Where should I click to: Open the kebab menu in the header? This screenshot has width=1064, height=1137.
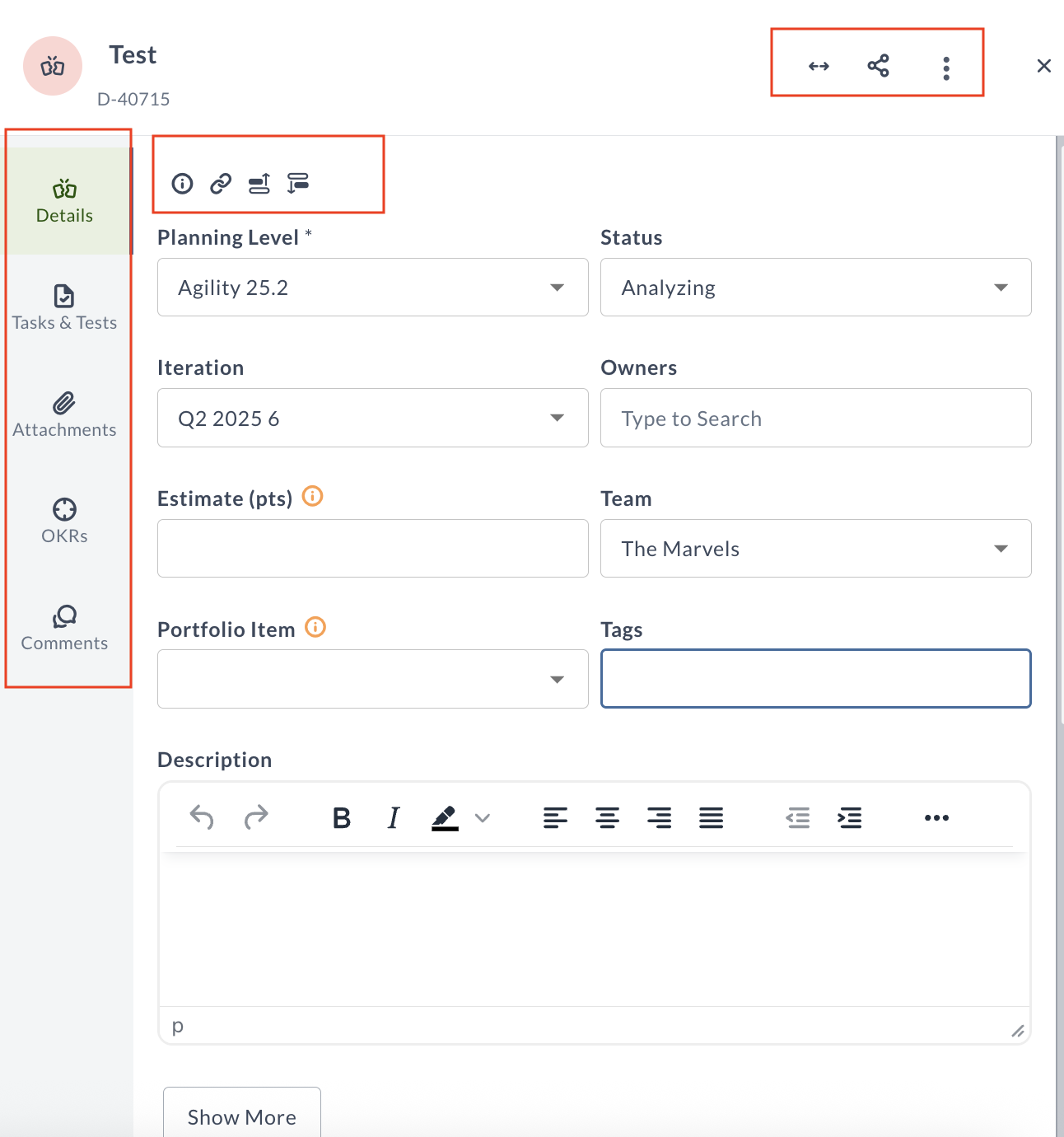tap(946, 67)
